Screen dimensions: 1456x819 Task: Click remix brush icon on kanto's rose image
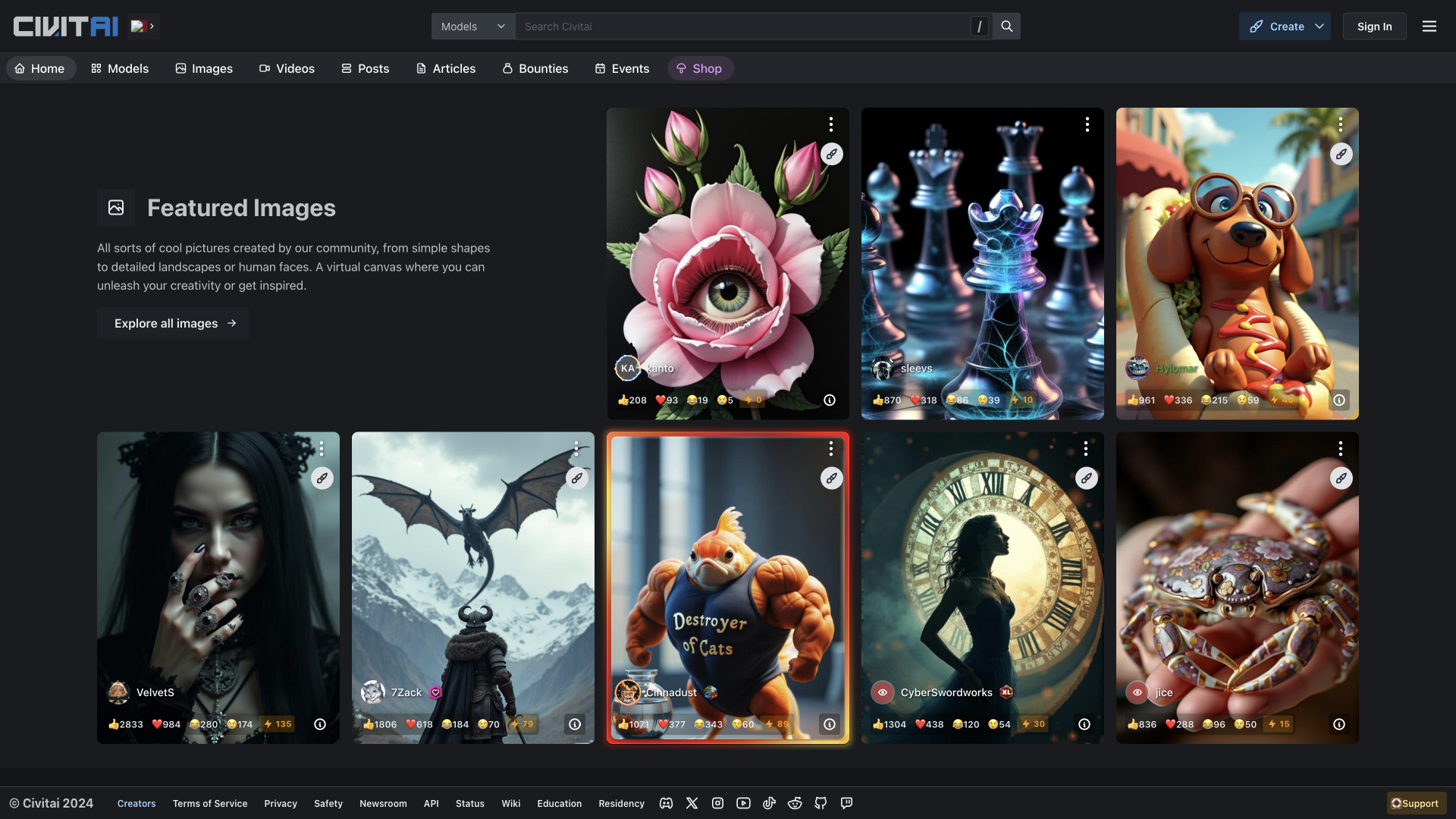click(832, 154)
